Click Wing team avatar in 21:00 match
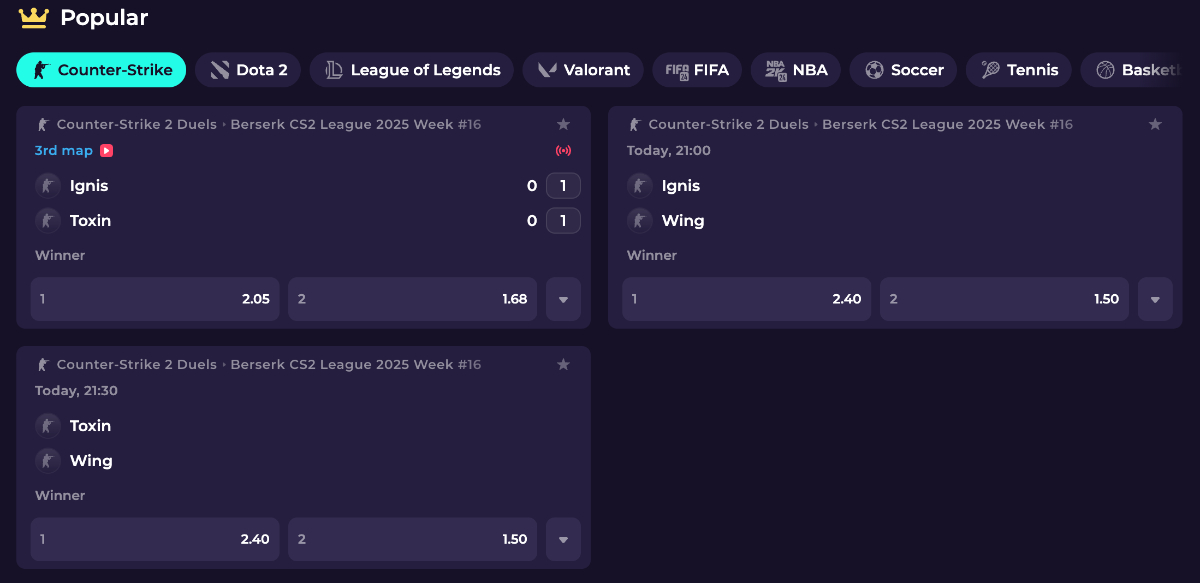The width and height of the screenshot is (1200, 583). [x=640, y=220]
